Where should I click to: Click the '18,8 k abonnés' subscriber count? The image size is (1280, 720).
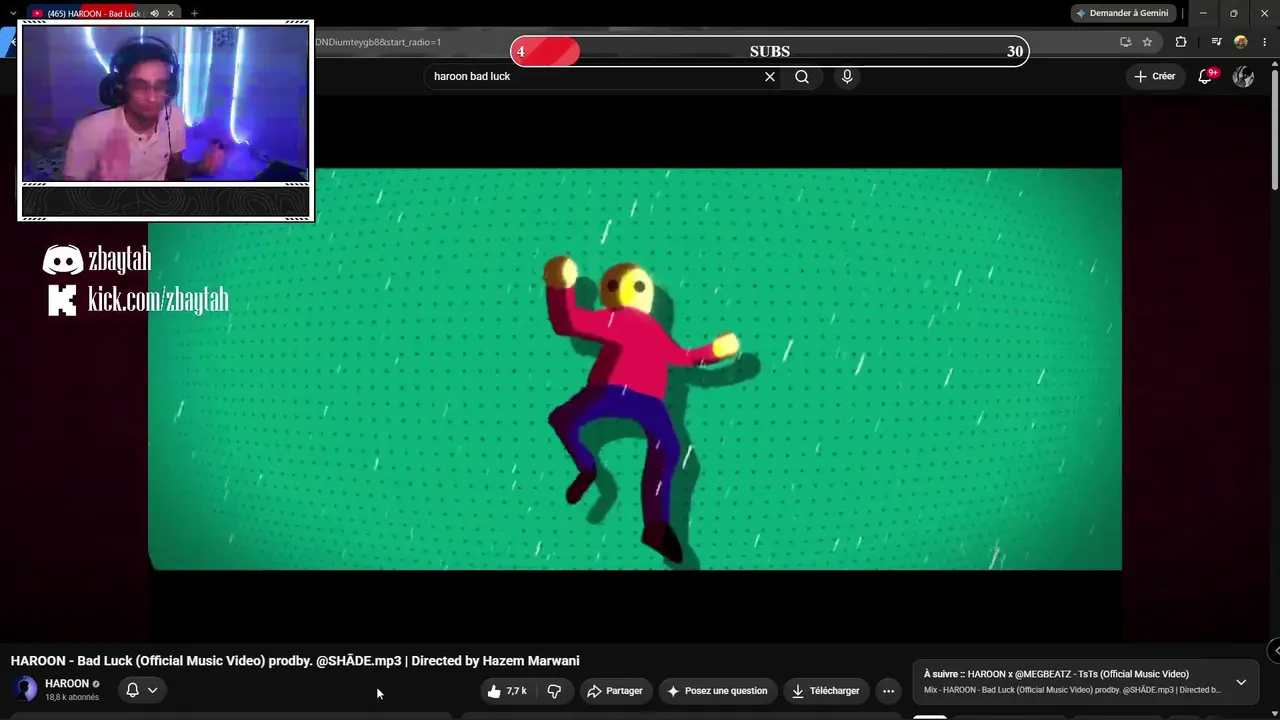[72, 697]
